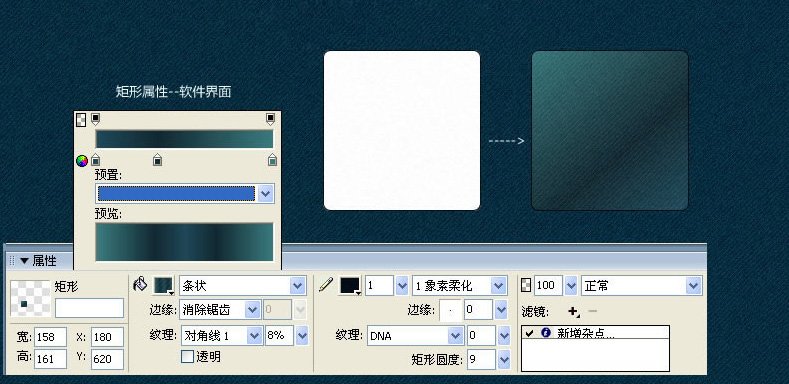Open the 1 象素柔化 stroke type dropdown

point(499,286)
